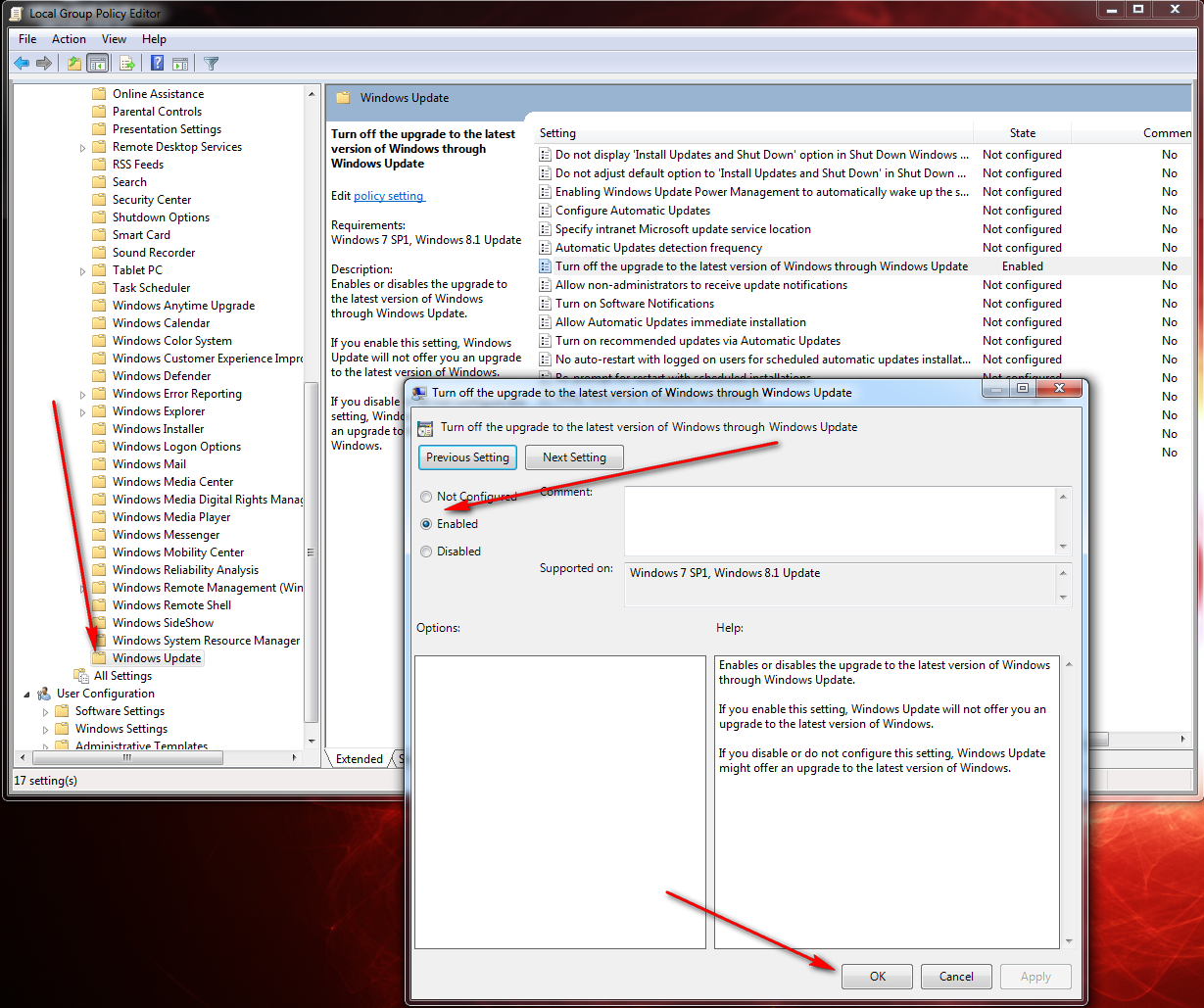Click the console tree's vertical scrollbar up arrow
Image resolution: width=1204 pixels, height=1008 pixels.
pyautogui.click(x=312, y=94)
